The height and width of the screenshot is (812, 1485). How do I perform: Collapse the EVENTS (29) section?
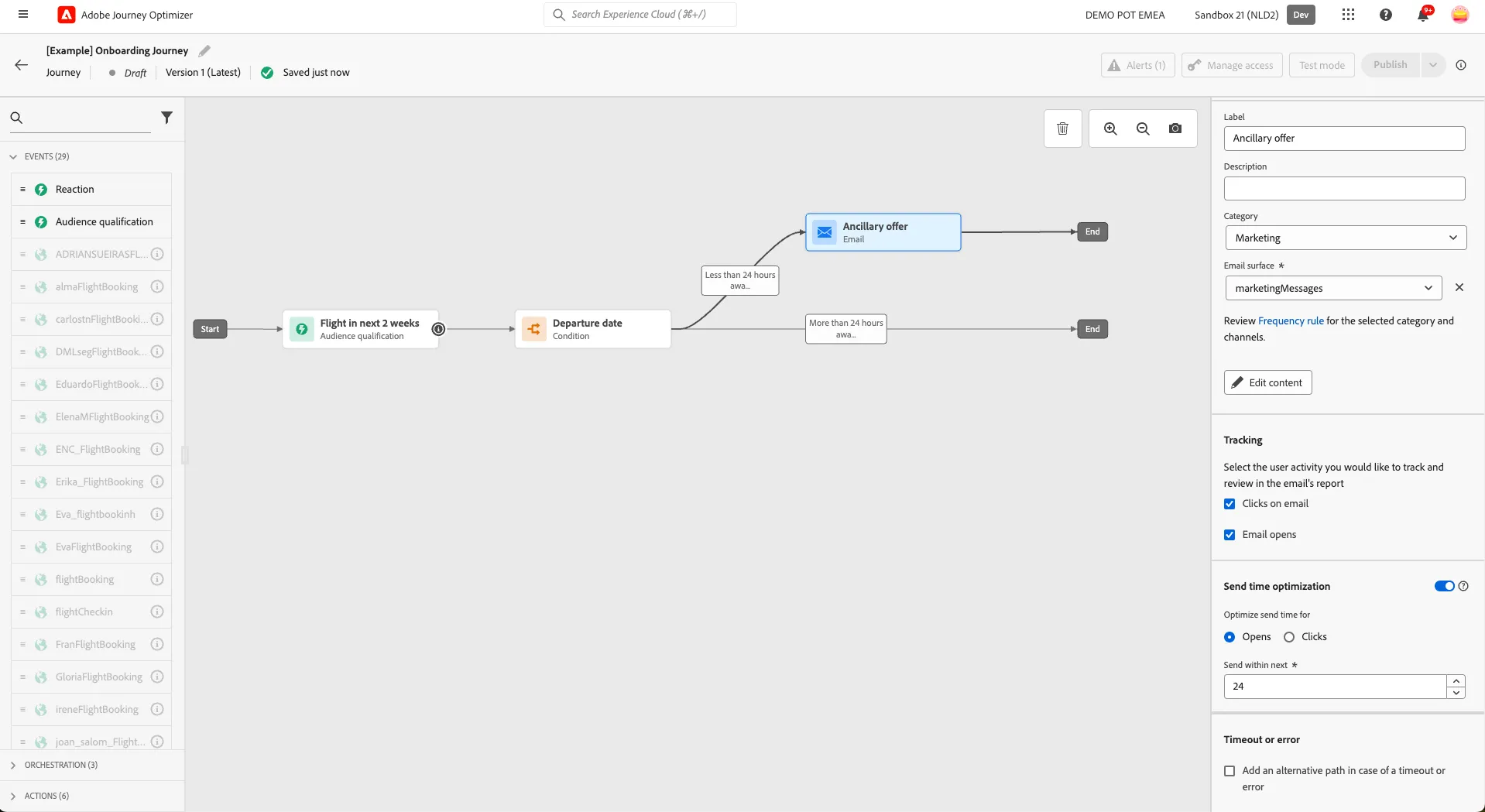click(x=13, y=156)
